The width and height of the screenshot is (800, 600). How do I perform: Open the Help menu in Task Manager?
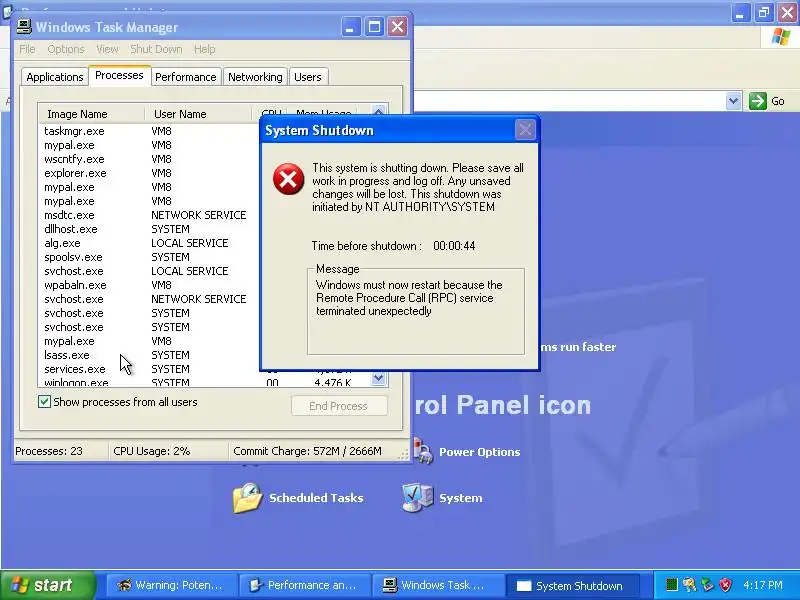tap(205, 49)
